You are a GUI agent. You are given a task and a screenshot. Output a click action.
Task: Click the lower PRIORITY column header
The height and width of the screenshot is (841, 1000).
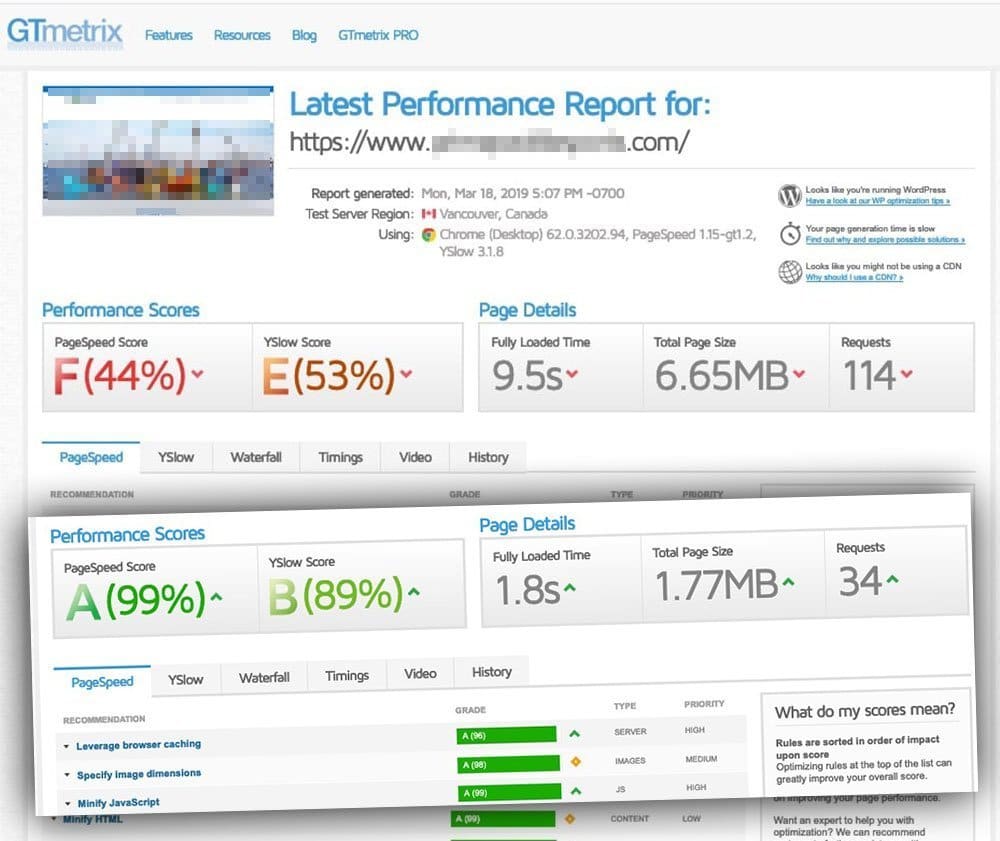point(704,704)
